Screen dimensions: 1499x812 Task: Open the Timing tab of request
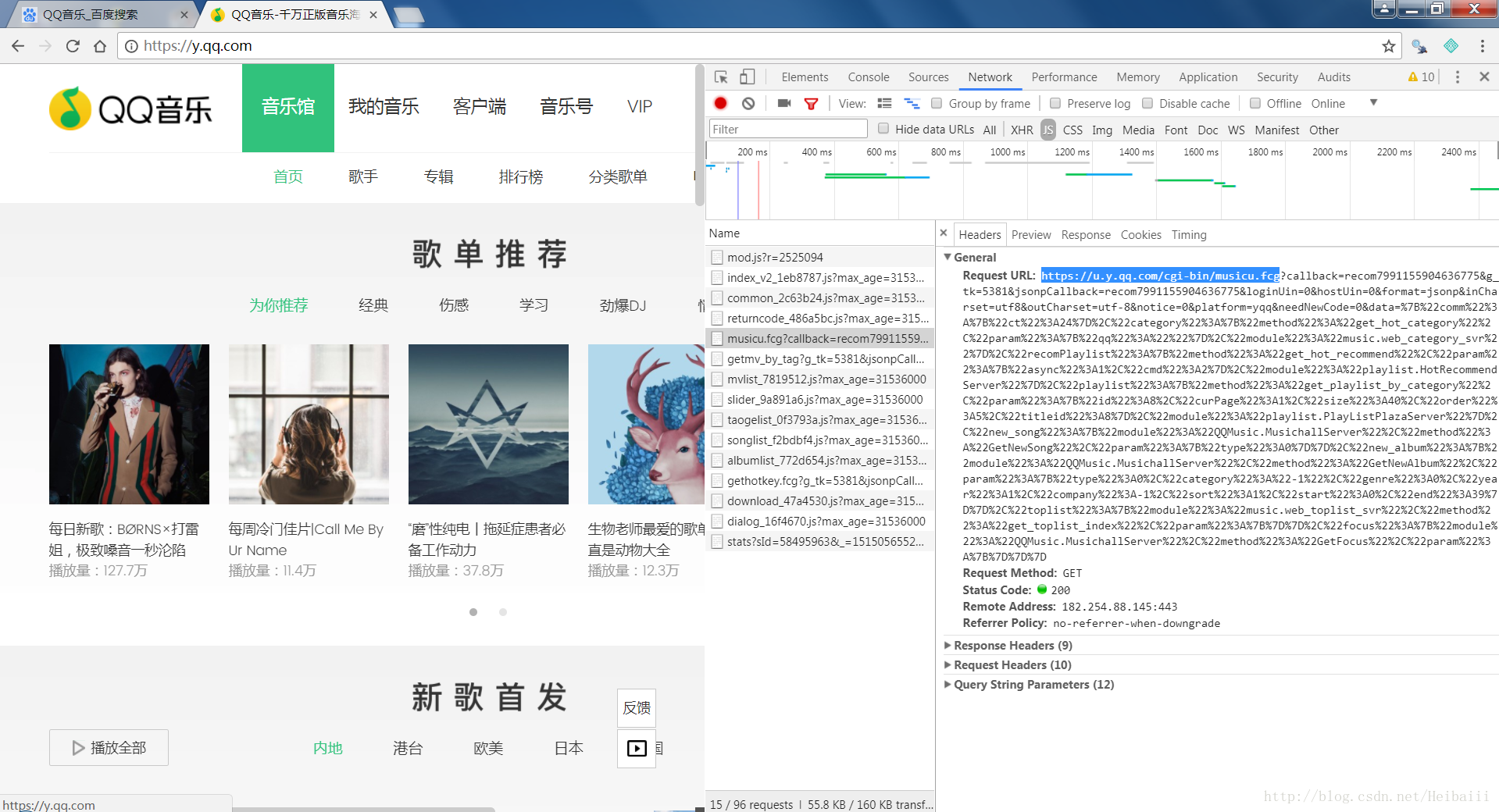pos(1189,234)
